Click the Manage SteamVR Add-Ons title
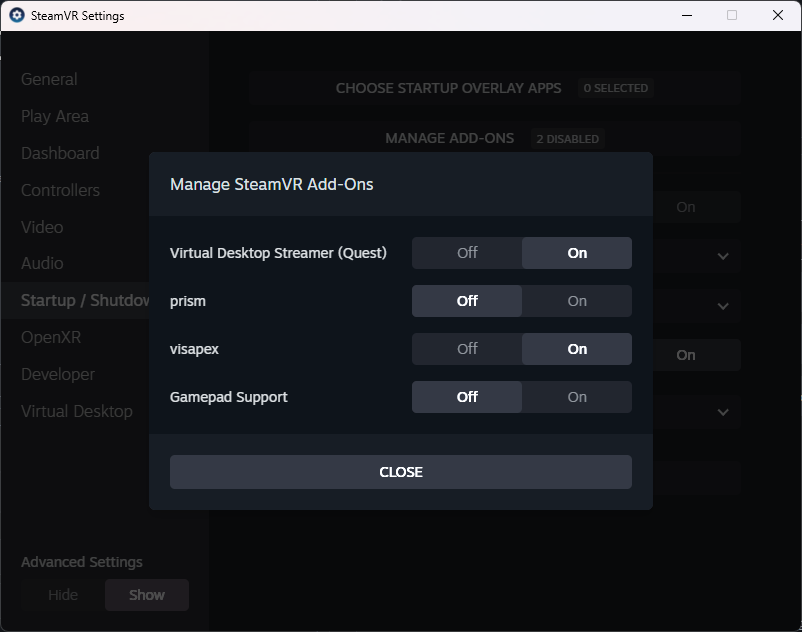Image resolution: width=802 pixels, height=632 pixels. pos(272,184)
